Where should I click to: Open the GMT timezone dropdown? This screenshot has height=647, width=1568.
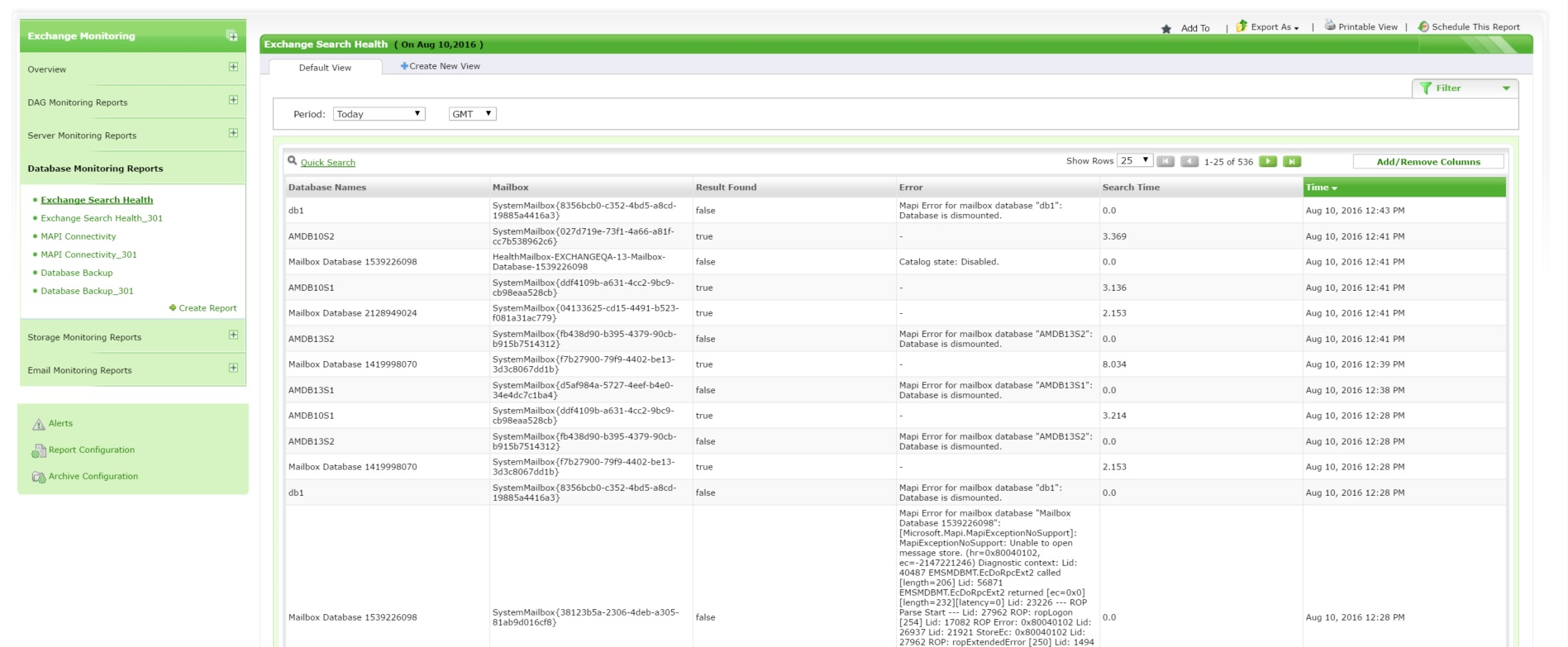(x=472, y=114)
